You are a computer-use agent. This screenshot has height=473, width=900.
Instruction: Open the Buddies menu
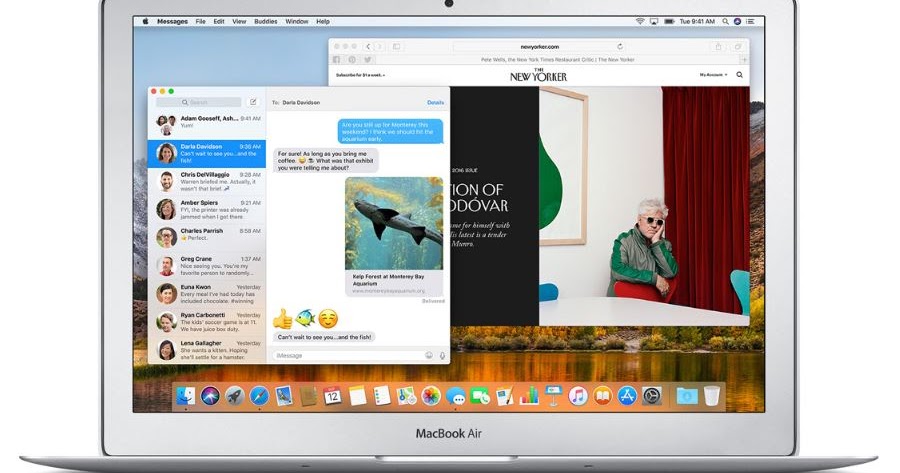(266, 21)
